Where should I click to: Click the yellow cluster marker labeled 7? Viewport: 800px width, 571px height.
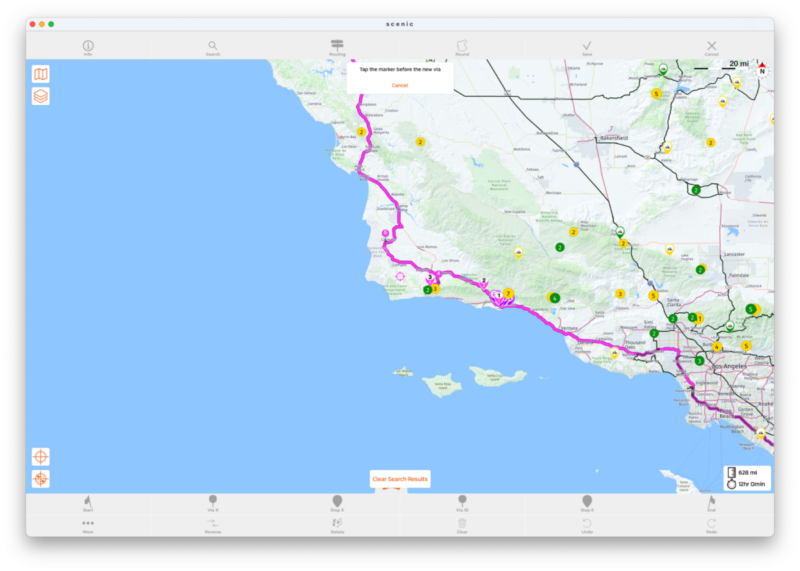[508, 293]
